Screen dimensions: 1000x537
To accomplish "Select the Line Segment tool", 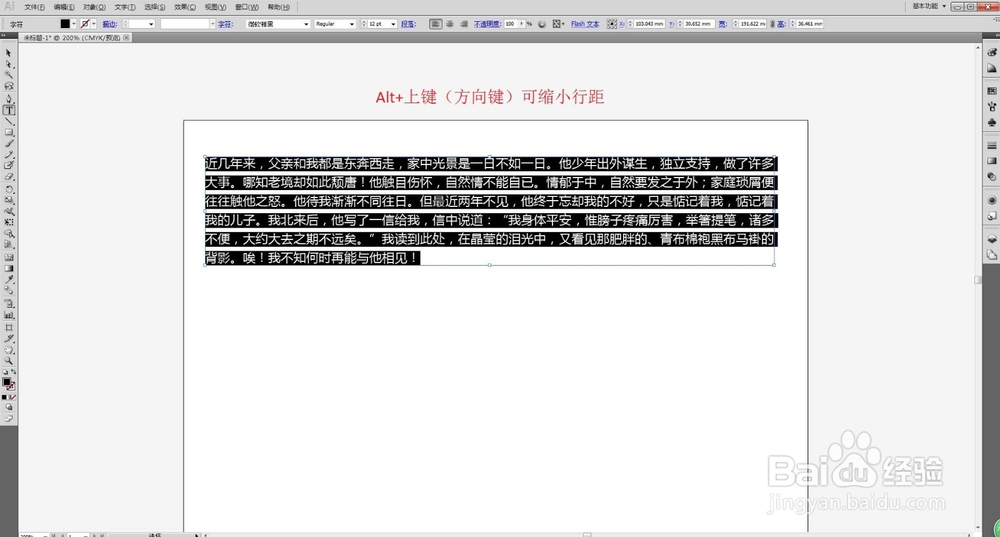I will coord(8,121).
